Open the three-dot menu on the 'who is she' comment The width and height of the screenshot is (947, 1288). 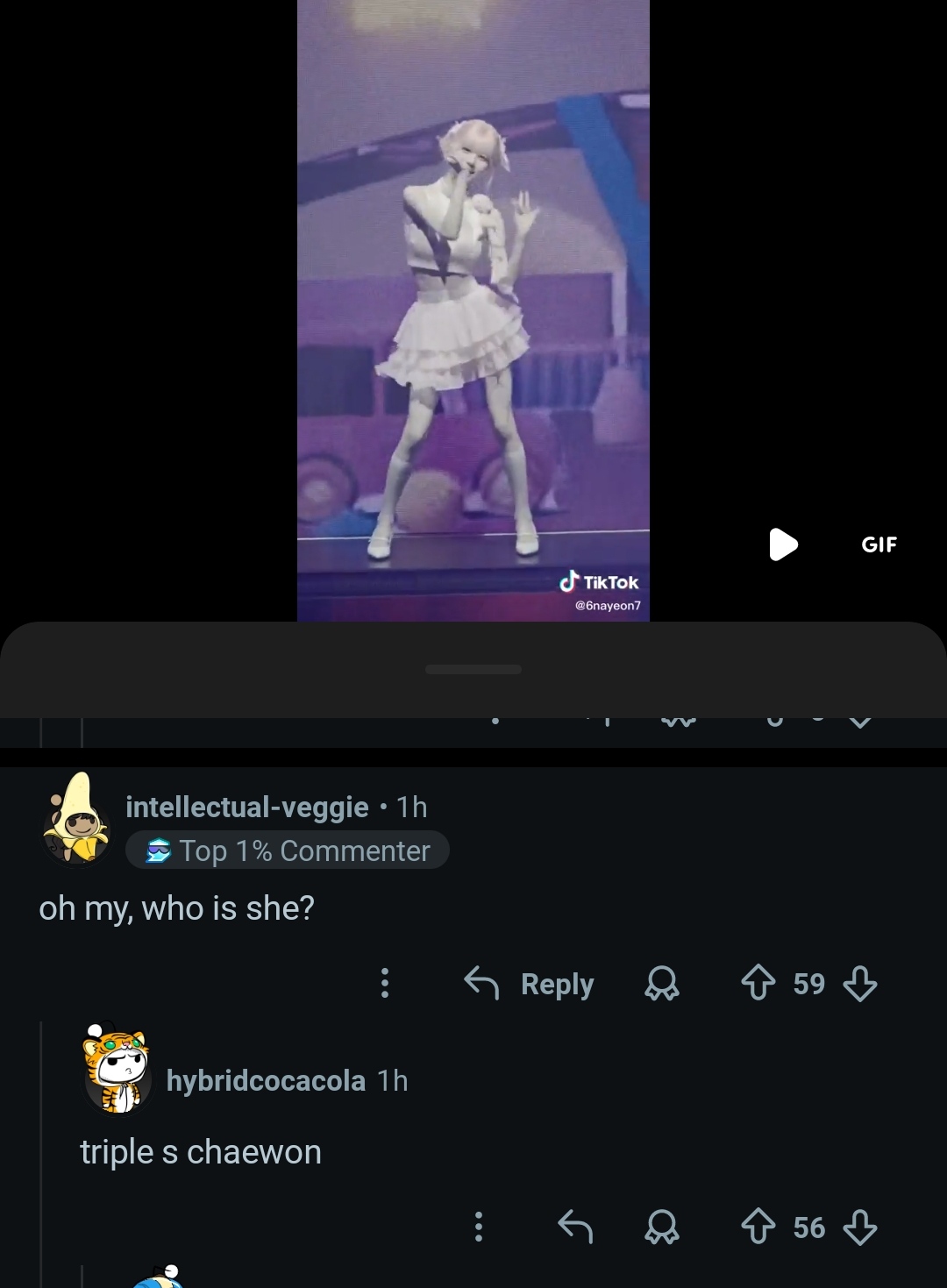click(x=384, y=983)
